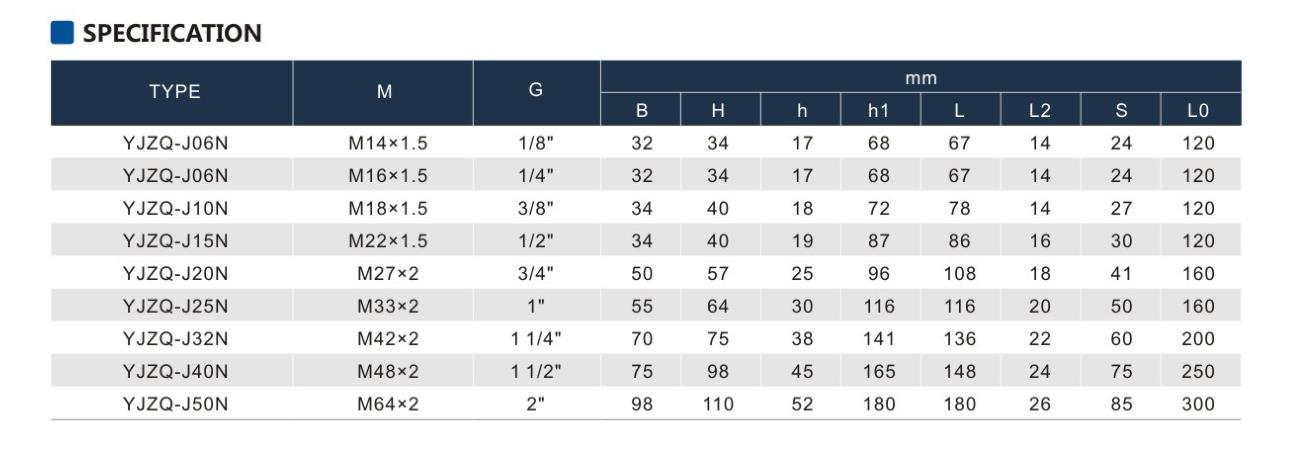Select the YJZQ-J10N type cell
This screenshot has width=1300, height=454.
point(175,208)
